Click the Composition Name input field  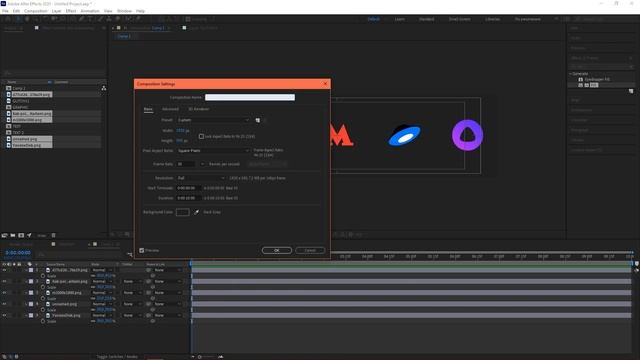tap(250, 97)
